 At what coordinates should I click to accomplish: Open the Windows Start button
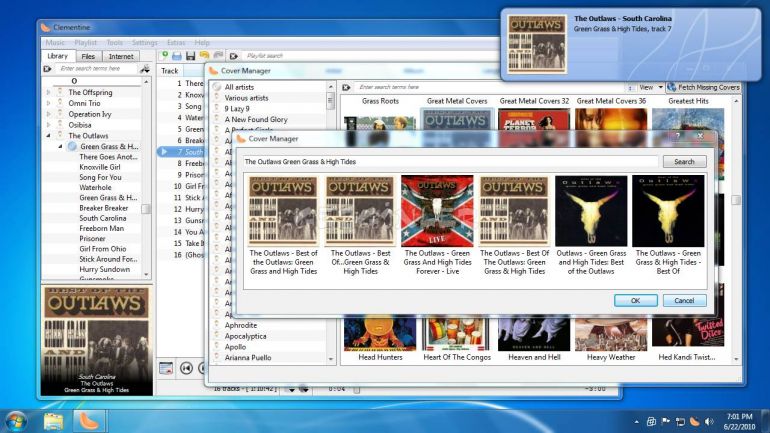tap(16, 421)
